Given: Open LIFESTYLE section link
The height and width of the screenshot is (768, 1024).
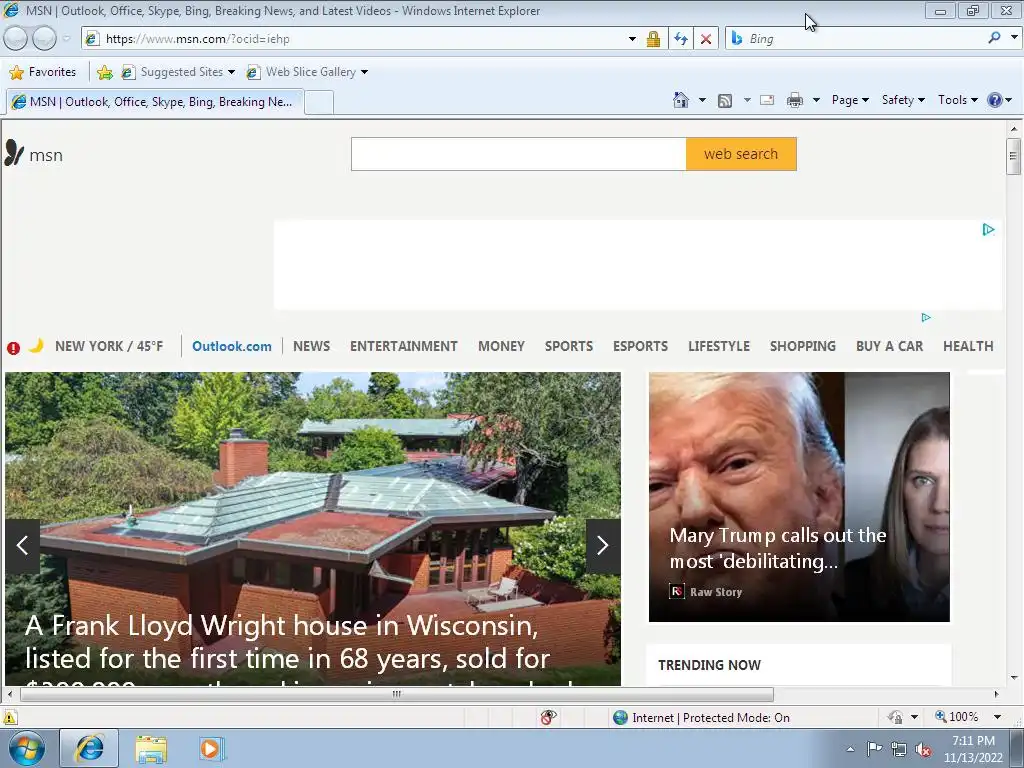Looking at the screenshot, I should point(719,346).
